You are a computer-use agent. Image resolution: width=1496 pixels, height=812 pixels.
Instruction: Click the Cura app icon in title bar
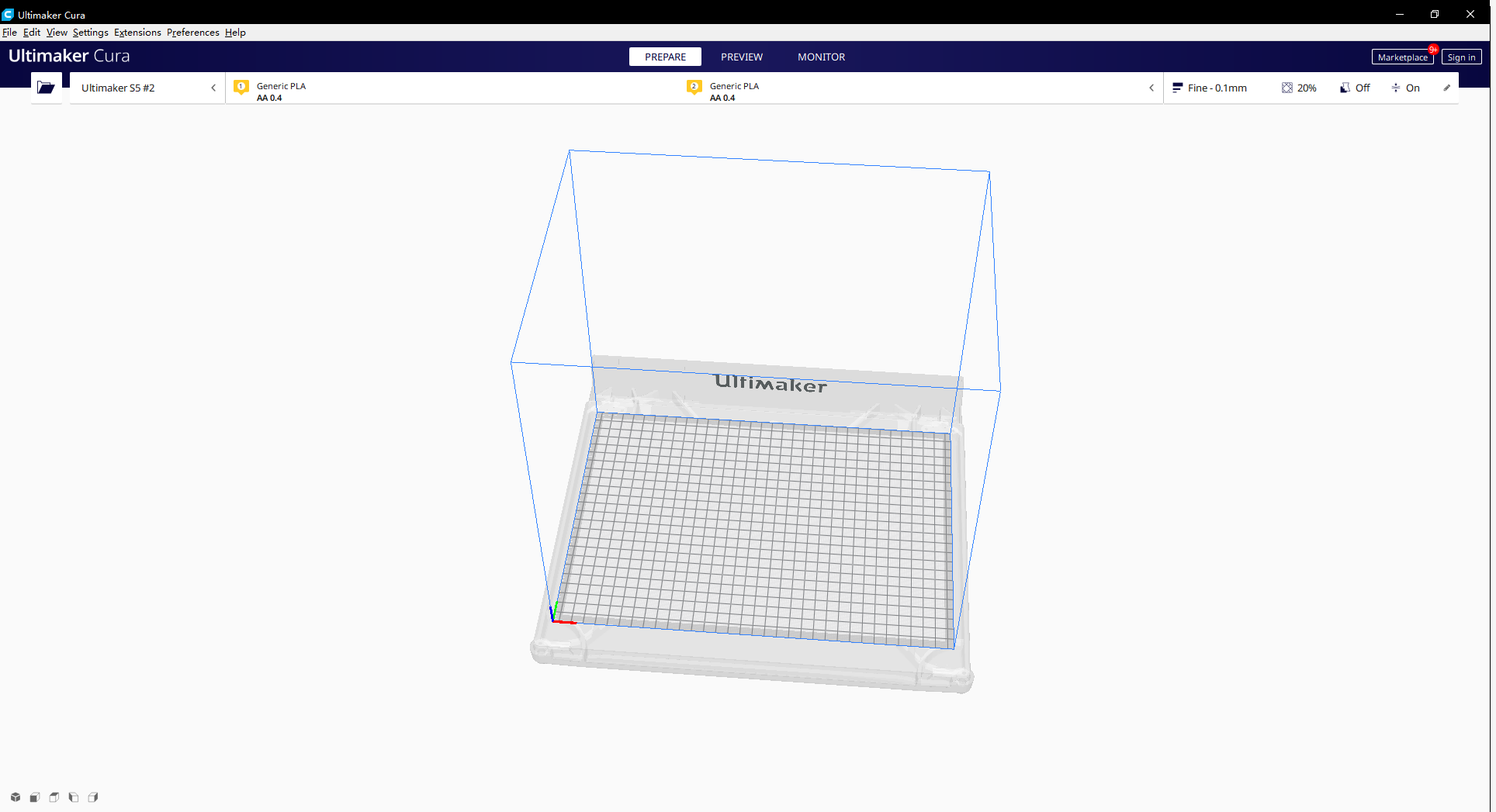tap(8, 14)
